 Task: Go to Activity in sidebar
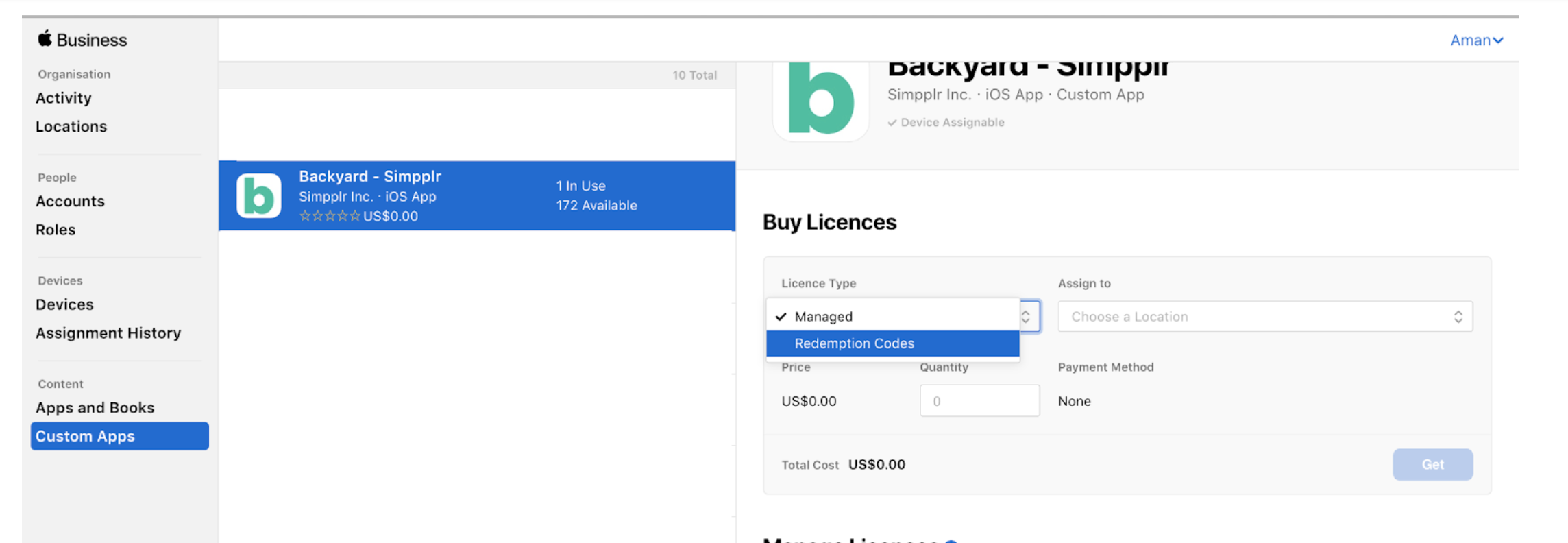pos(64,98)
